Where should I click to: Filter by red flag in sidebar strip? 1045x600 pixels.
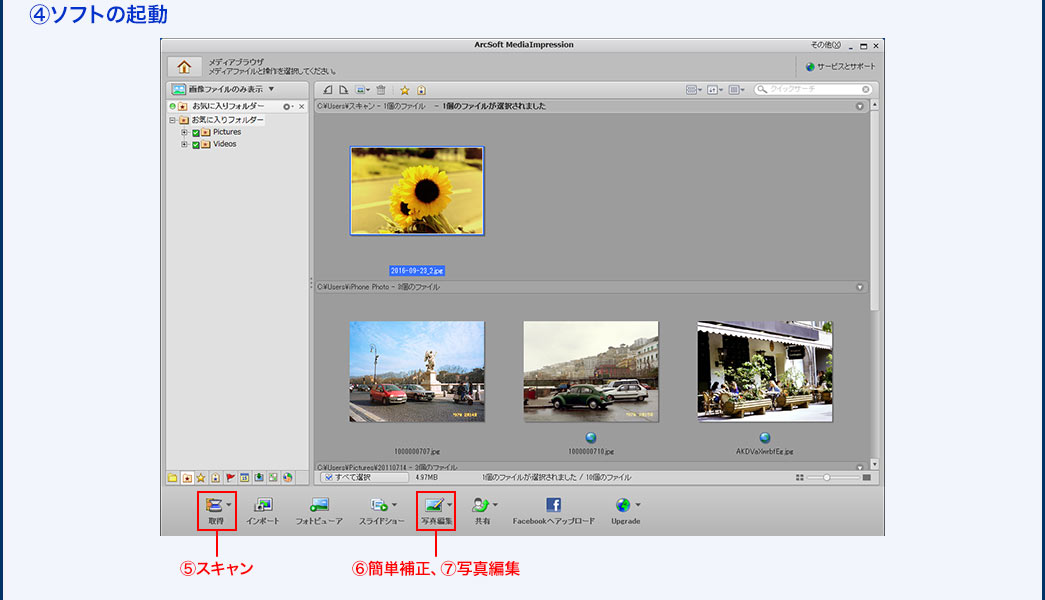point(231,478)
